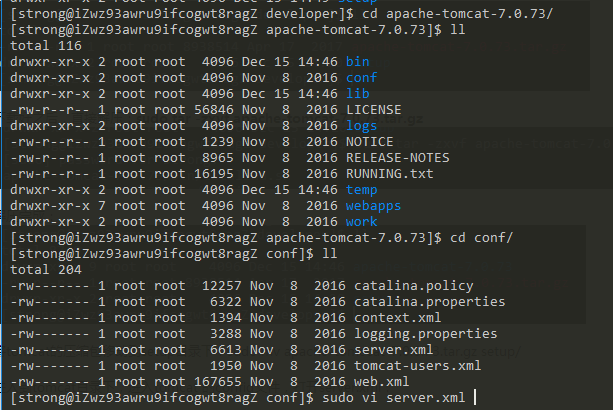Viewport: 613px width, 410px height.
Task: Click the catalina.properties file name
Action: coord(430,302)
